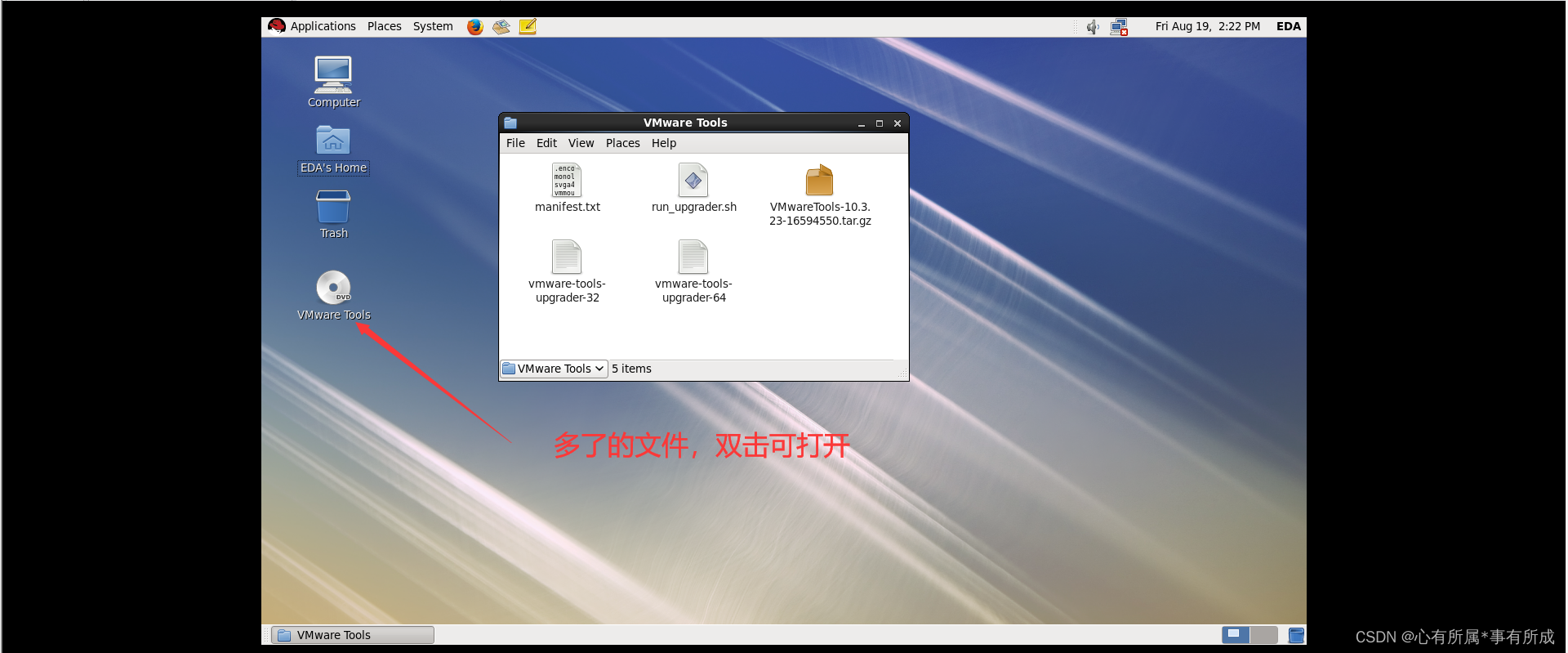This screenshot has height=653, width=1568.
Task: Select manifest.txt file icon
Action: [567, 180]
